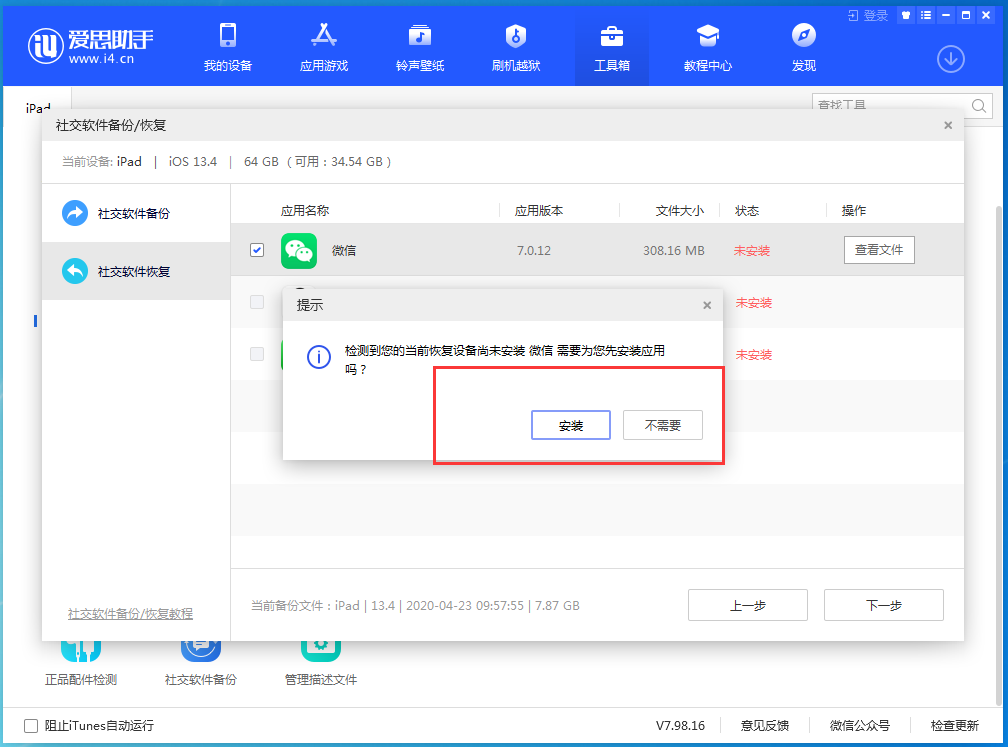Select the 铃声壁纸 (Ringtones & Wallpapers) icon
This screenshot has width=1008, height=747.
(x=419, y=46)
